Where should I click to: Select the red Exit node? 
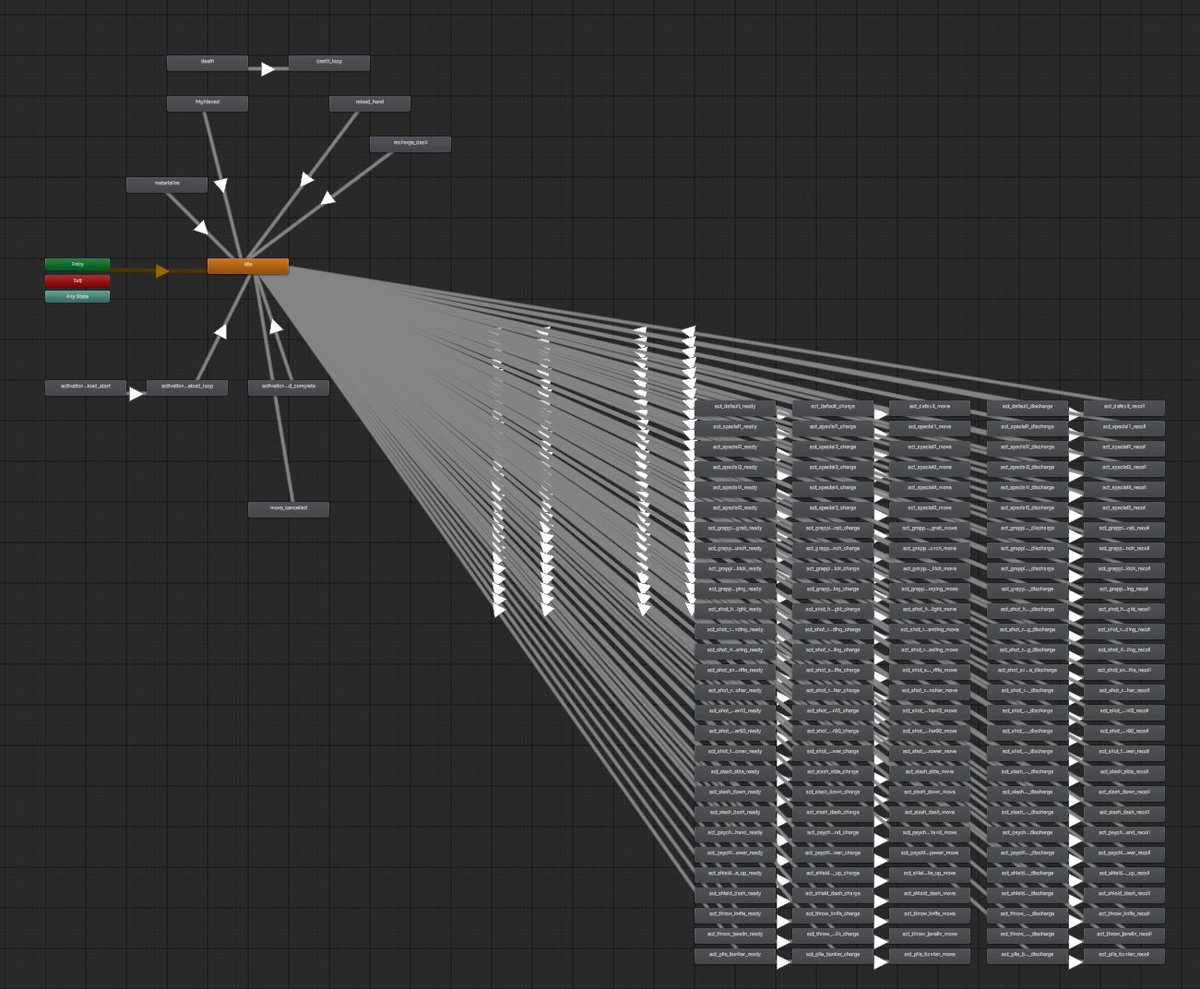tap(77, 281)
